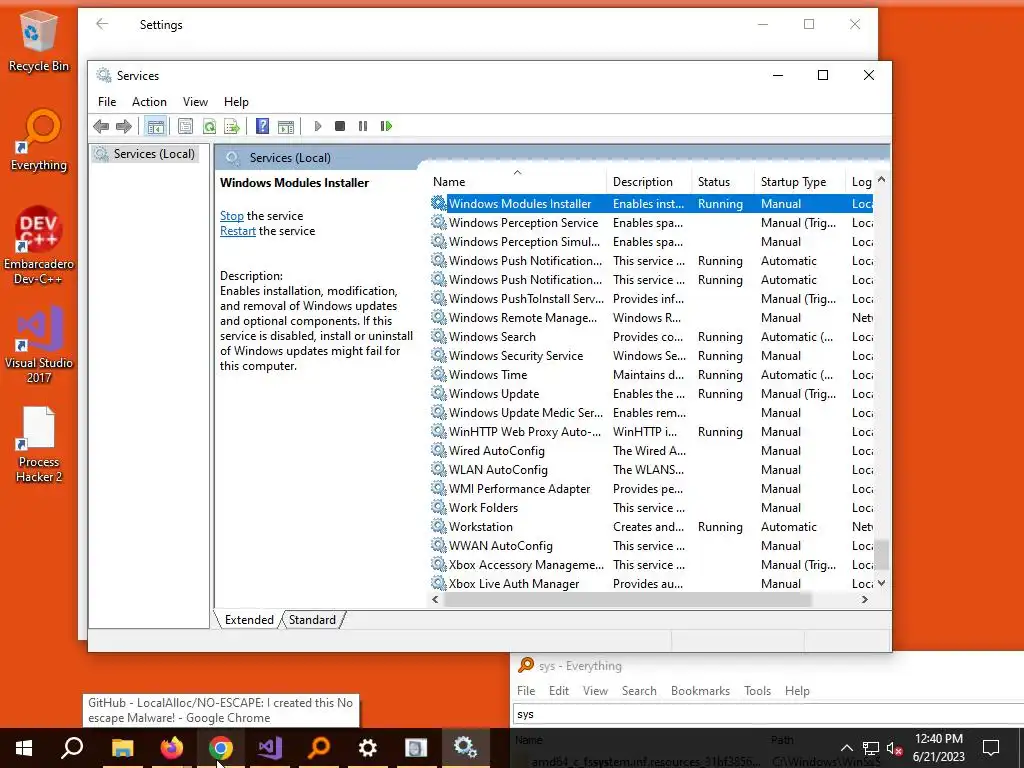Click the Stop the service link
The height and width of the screenshot is (768, 1024).
(232, 216)
